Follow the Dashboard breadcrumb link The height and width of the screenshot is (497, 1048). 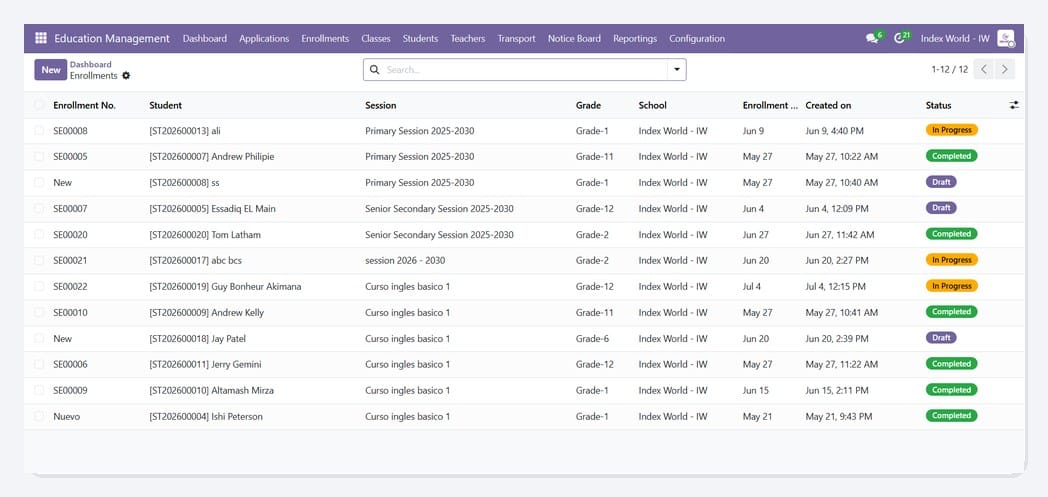pyautogui.click(x=90, y=64)
